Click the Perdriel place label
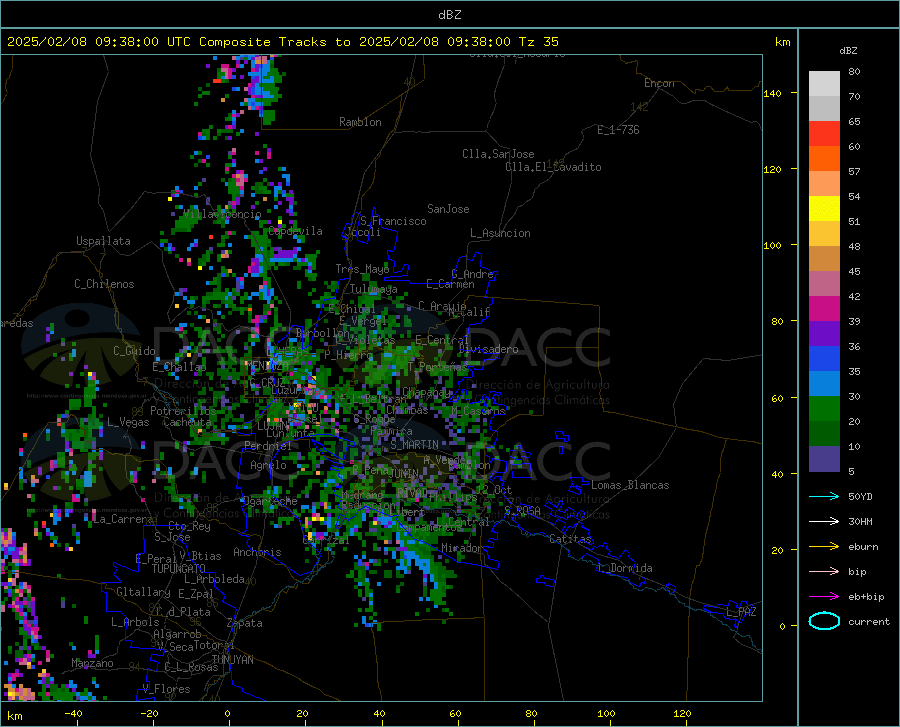900x727 pixels. click(x=268, y=446)
